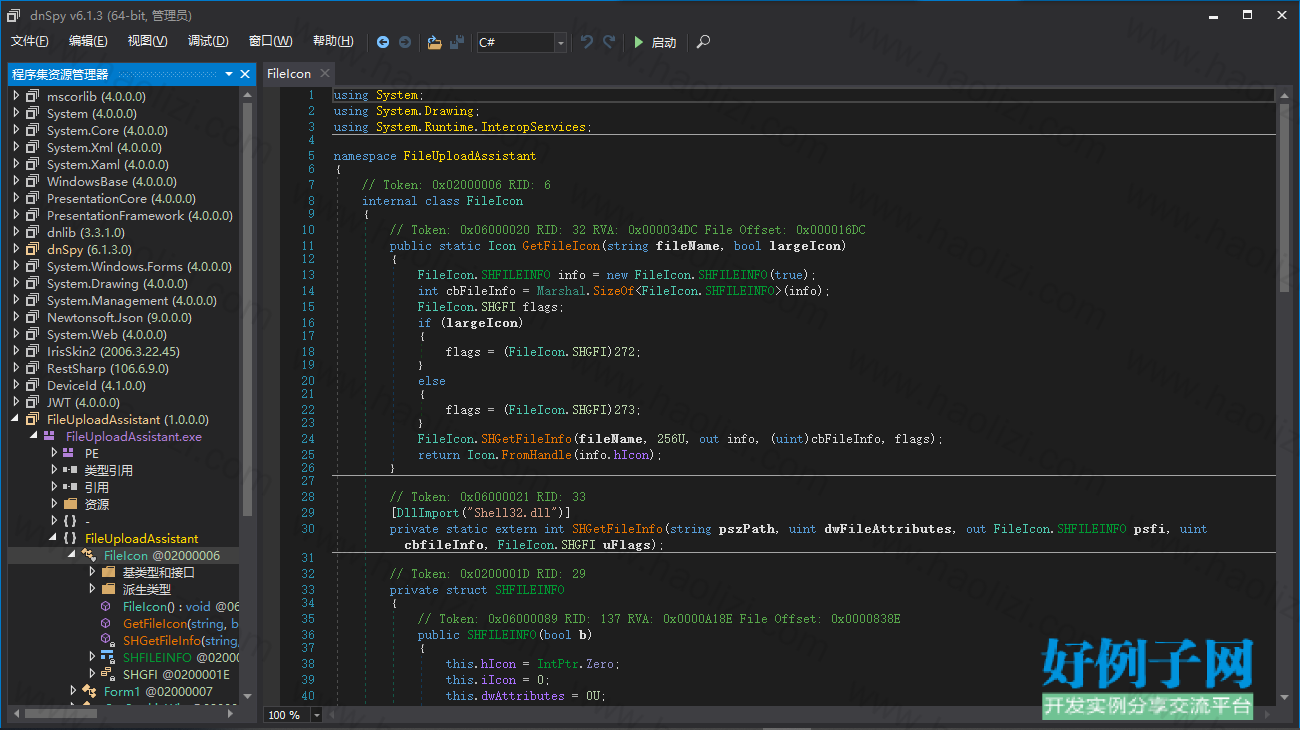Expand the "-" namespace node
Viewport: 1300px width, 730px height.
click(54, 521)
